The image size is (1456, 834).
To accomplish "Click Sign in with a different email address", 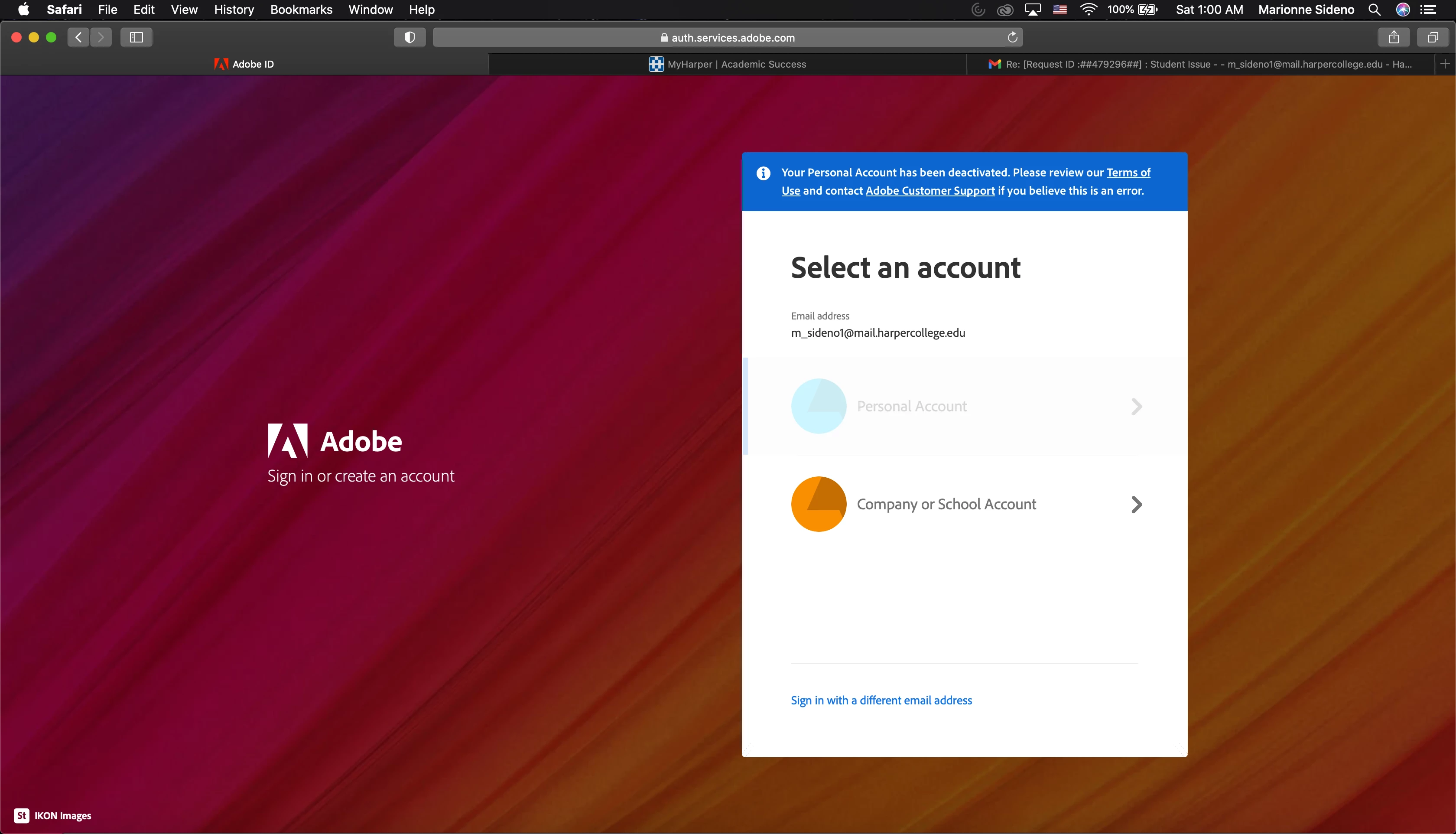I will (x=881, y=700).
